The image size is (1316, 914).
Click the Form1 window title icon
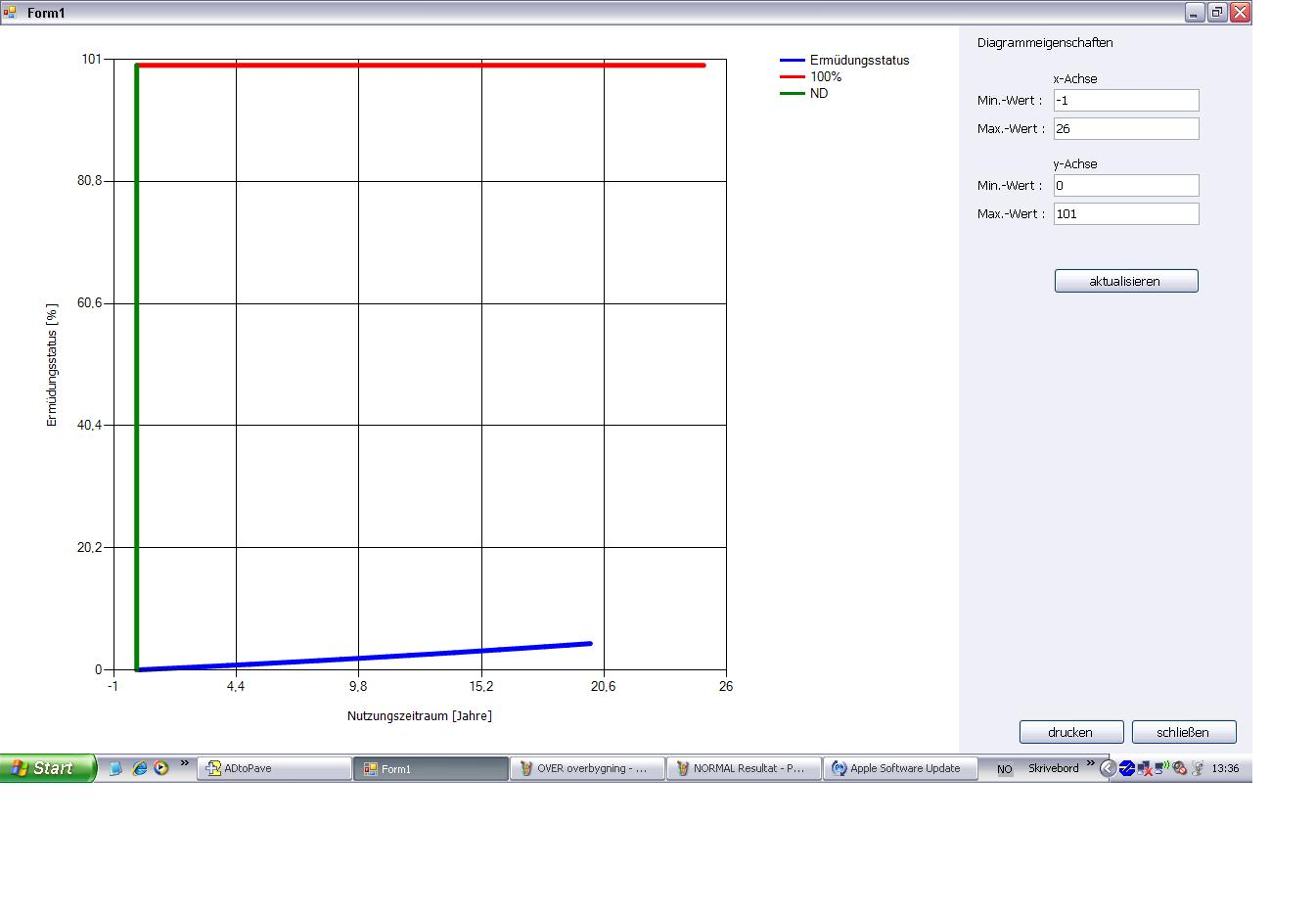pos(11,13)
